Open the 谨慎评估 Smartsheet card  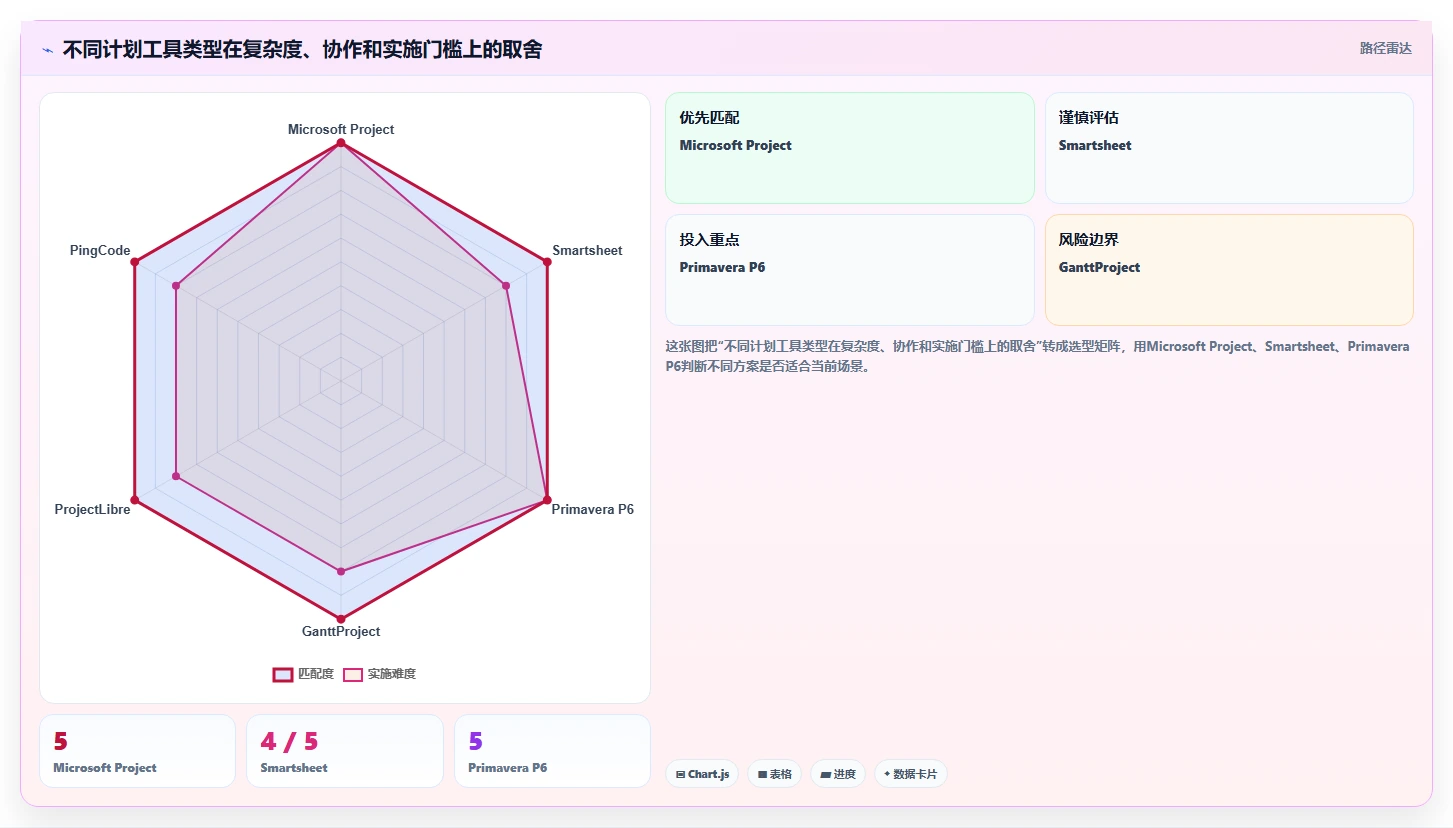1229,148
